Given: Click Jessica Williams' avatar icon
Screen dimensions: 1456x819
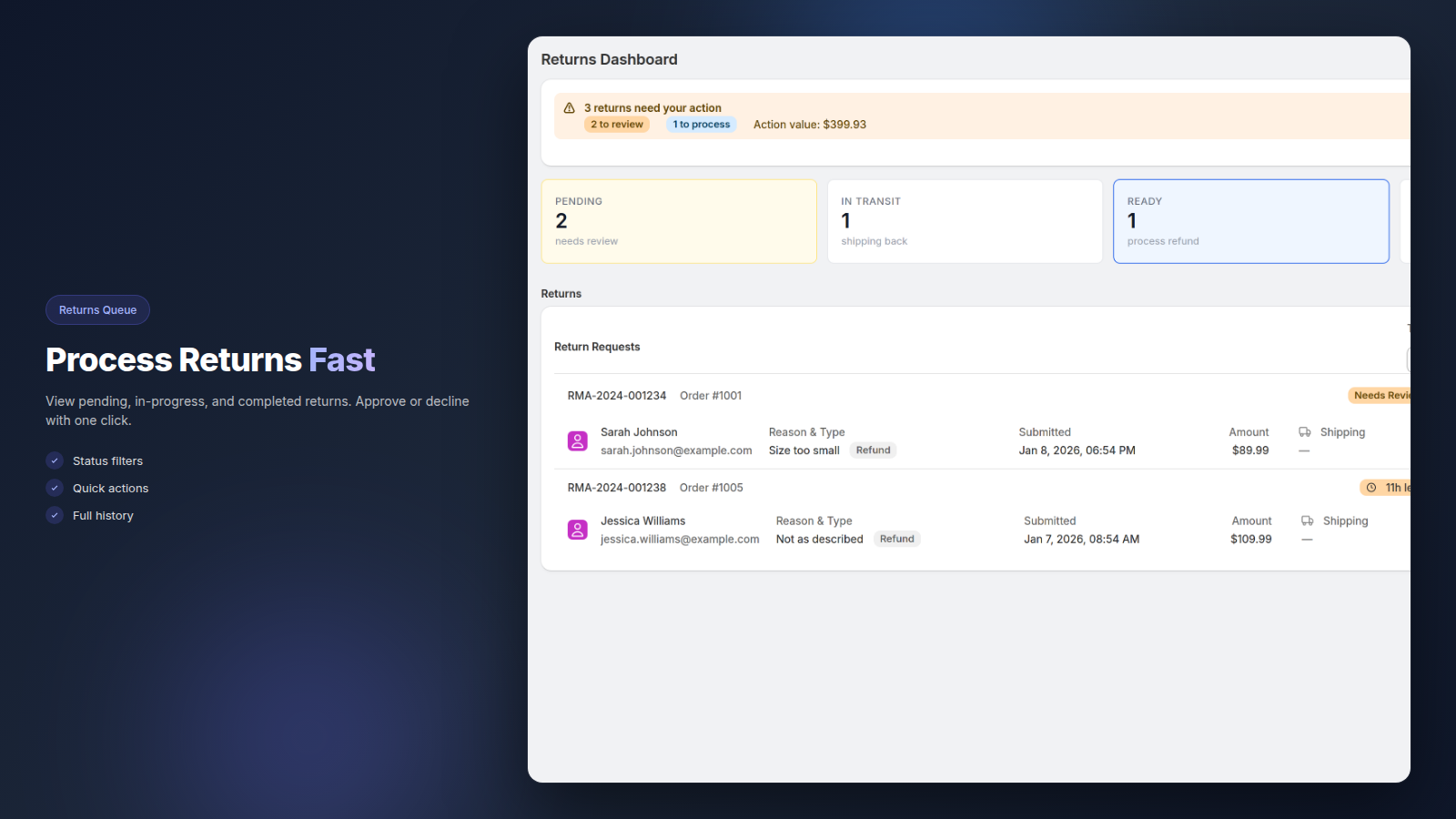Looking at the screenshot, I should (577, 530).
